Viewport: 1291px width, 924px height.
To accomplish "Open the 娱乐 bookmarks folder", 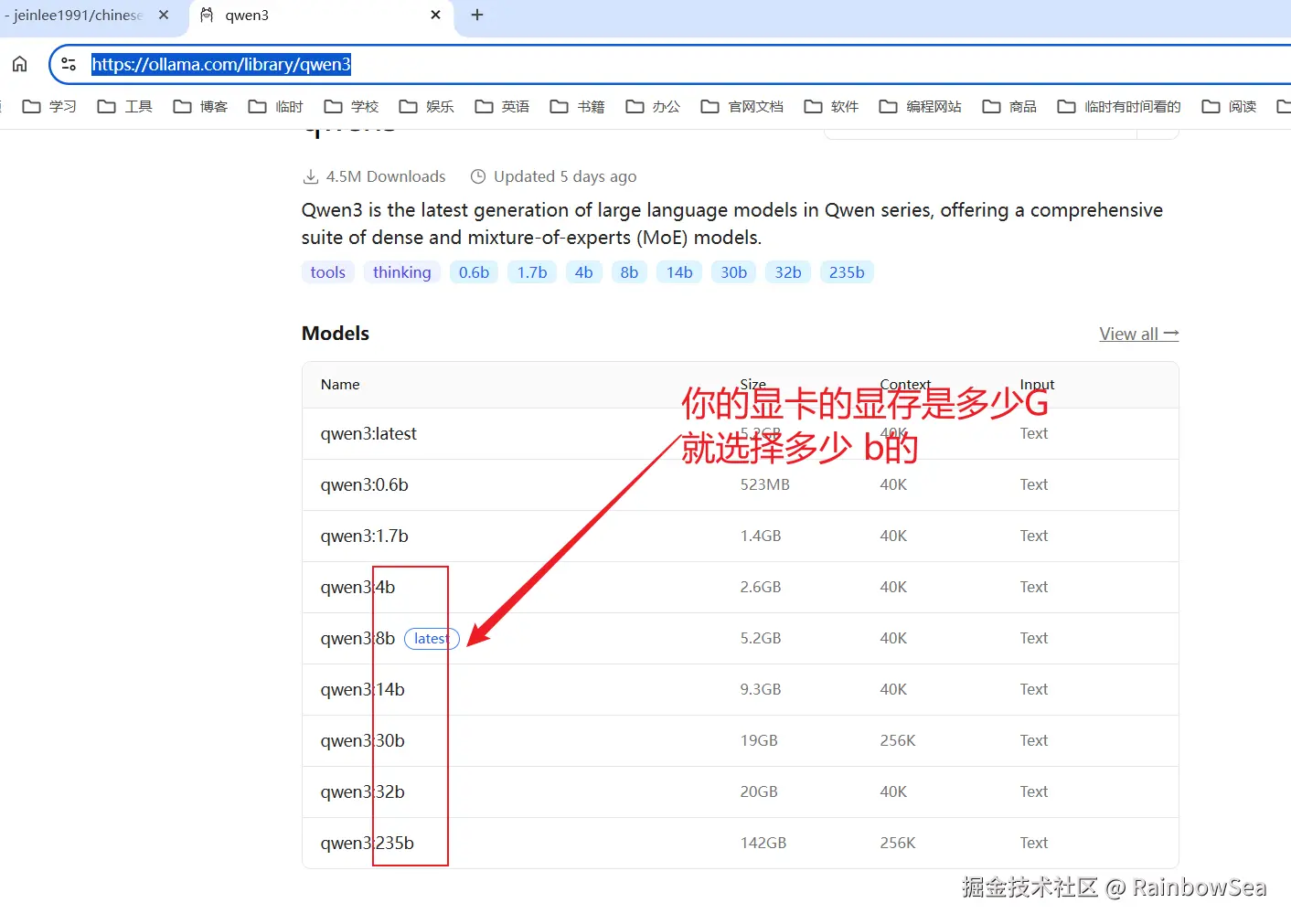I will tap(427, 106).
